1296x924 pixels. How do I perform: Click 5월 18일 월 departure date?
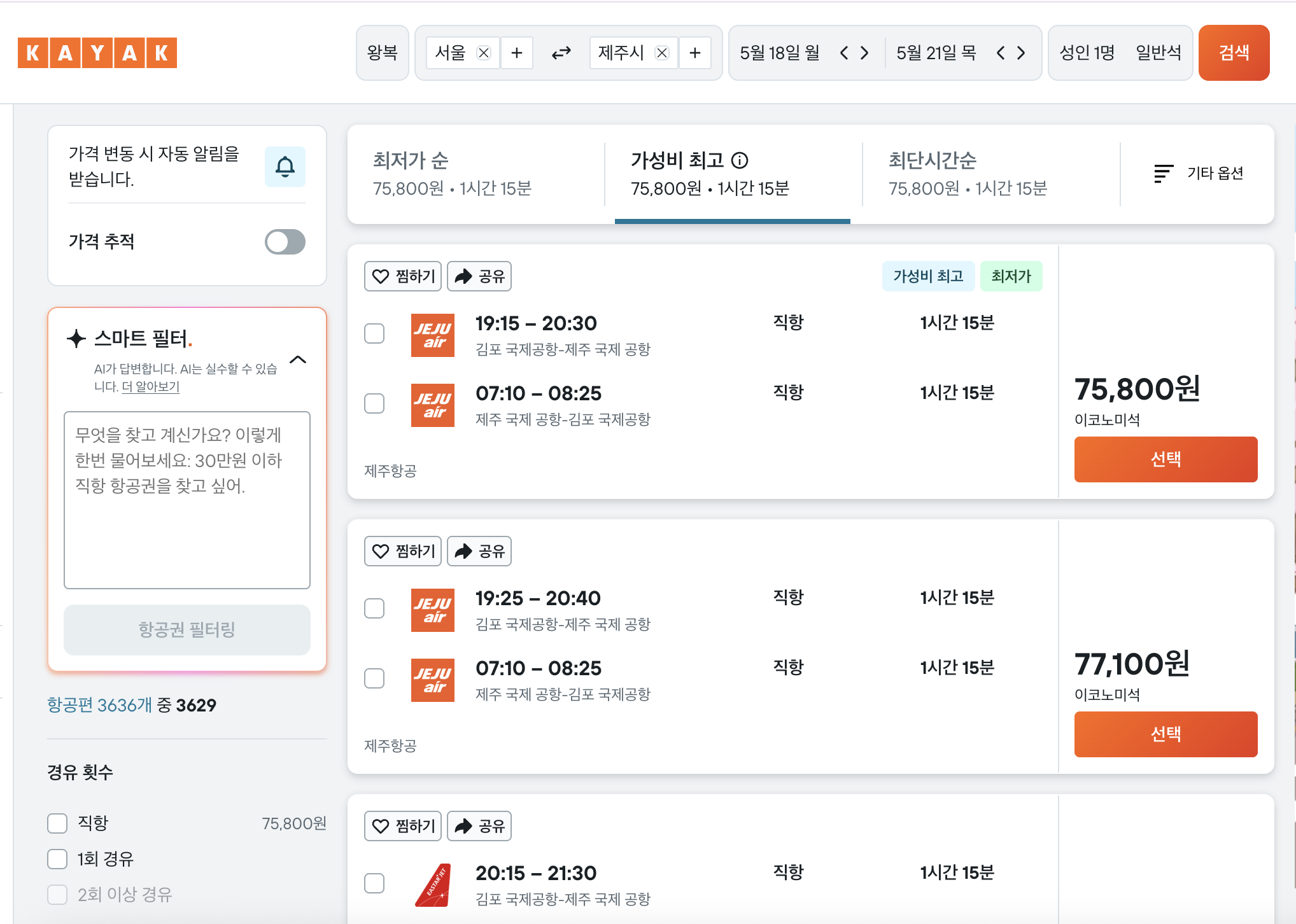point(780,53)
